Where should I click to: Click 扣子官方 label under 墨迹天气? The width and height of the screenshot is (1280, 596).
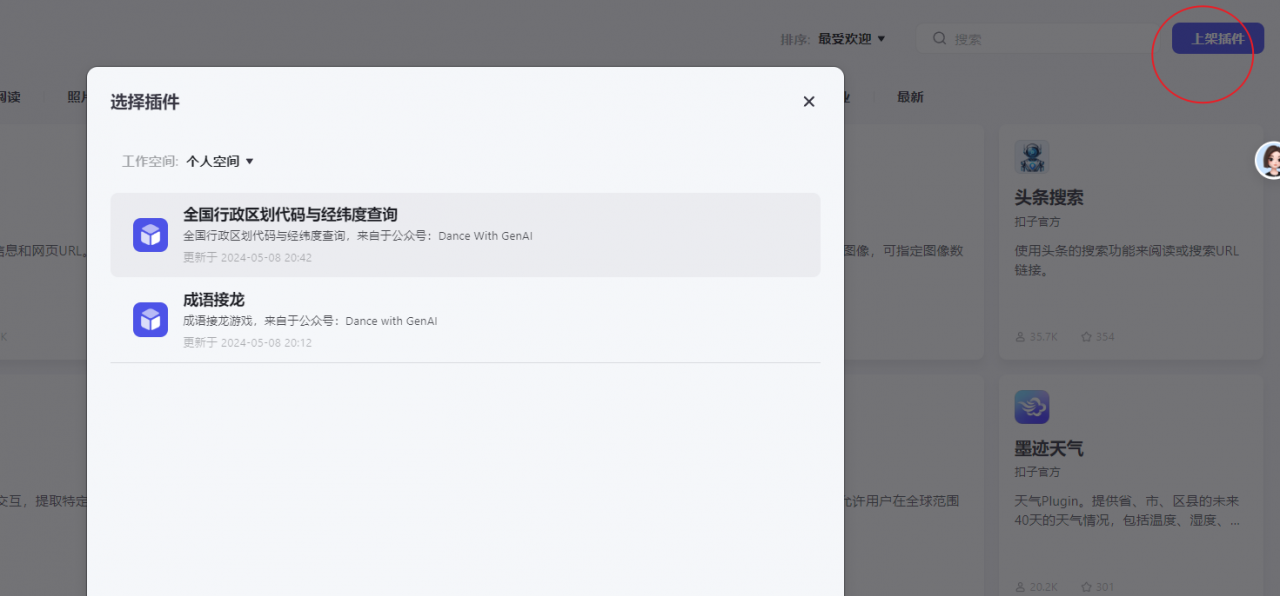tap(1037, 472)
